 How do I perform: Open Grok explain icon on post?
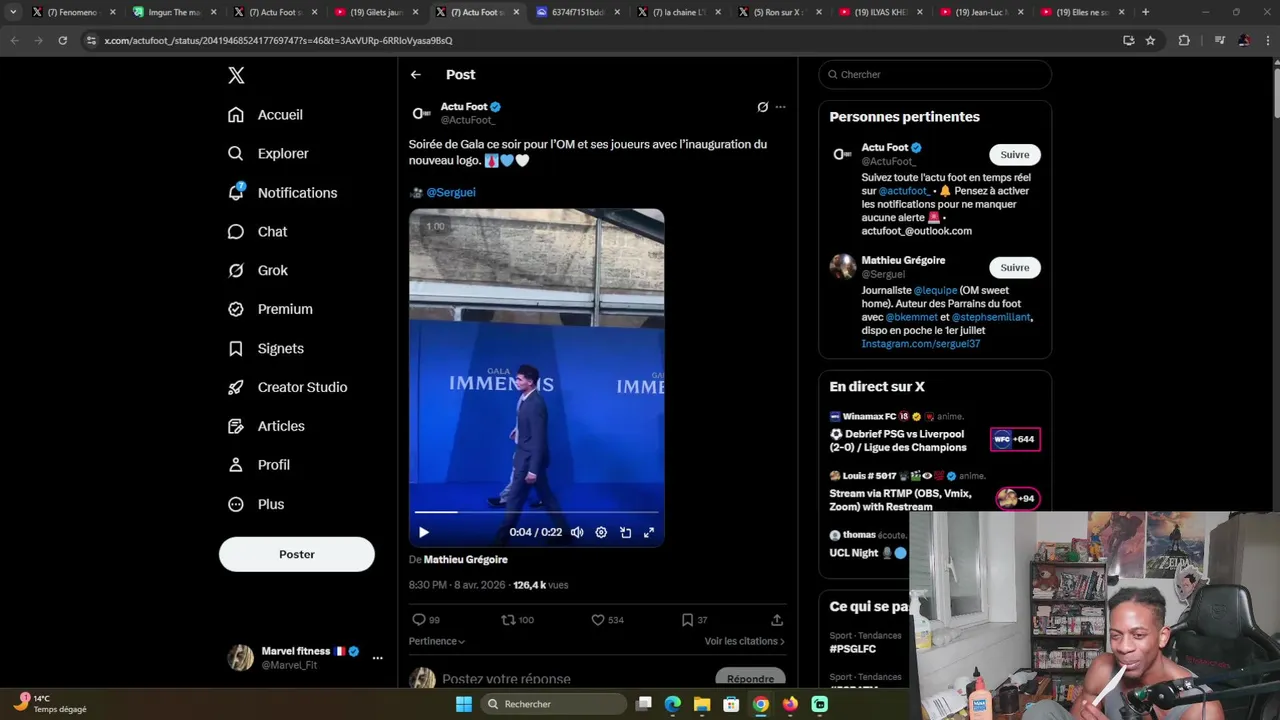[763, 107]
